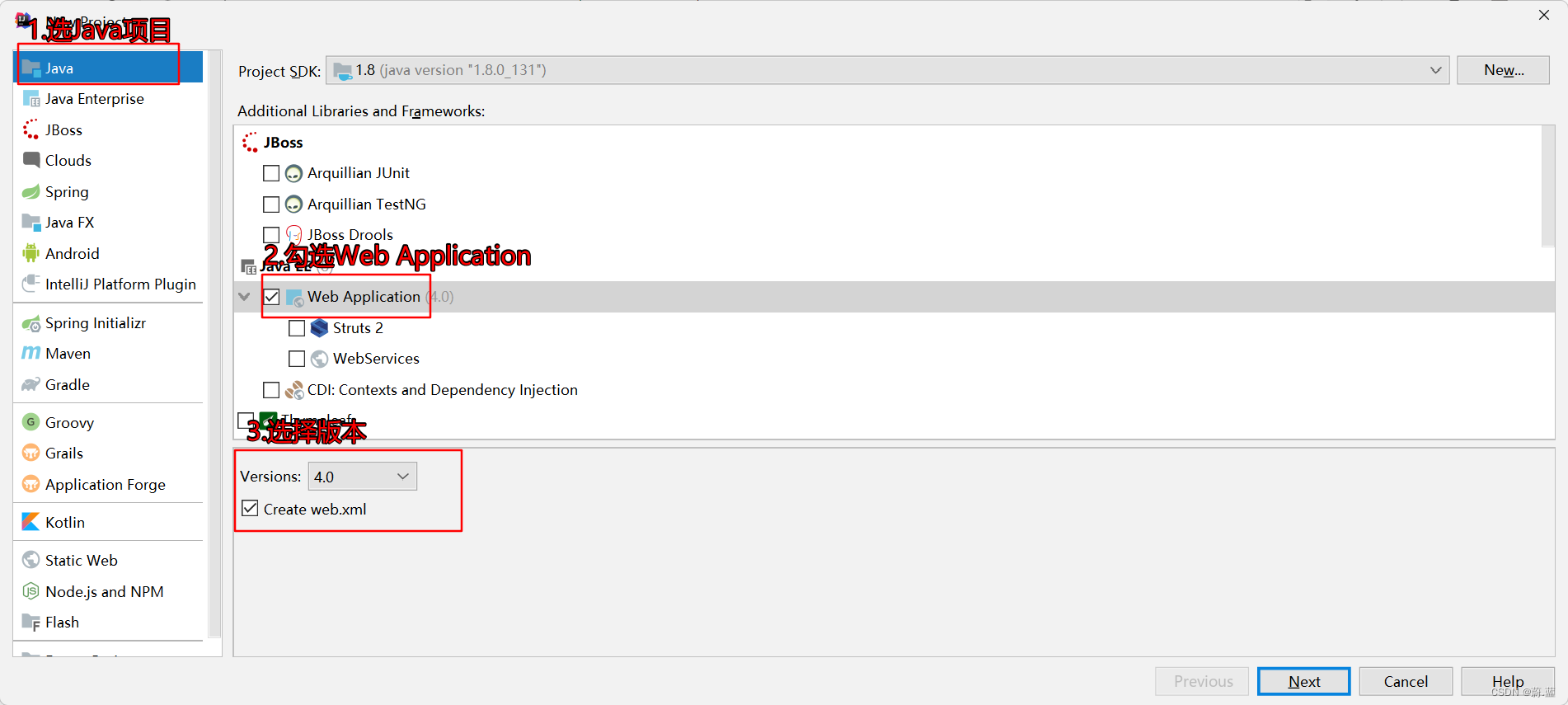1568x705 pixels.
Task: Enable the Arquillian JUnit checkbox
Action: pyautogui.click(x=271, y=173)
